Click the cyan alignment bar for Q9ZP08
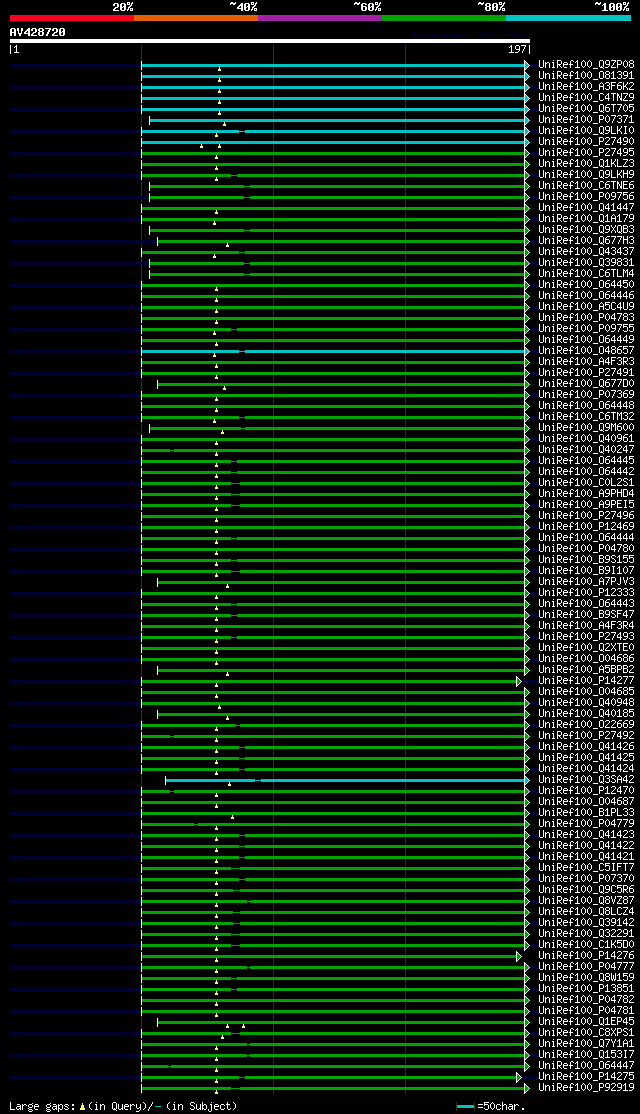The image size is (640, 1114). pos(333,65)
